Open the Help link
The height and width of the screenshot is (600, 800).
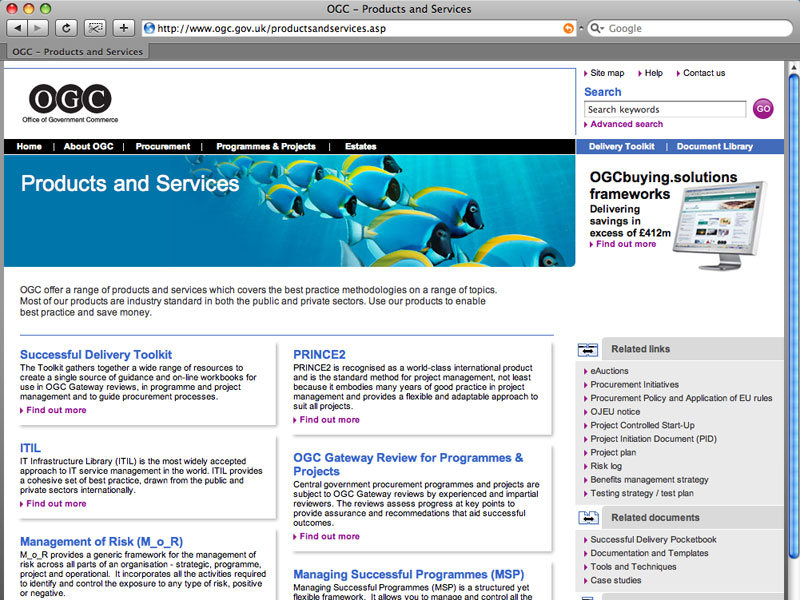click(x=654, y=73)
